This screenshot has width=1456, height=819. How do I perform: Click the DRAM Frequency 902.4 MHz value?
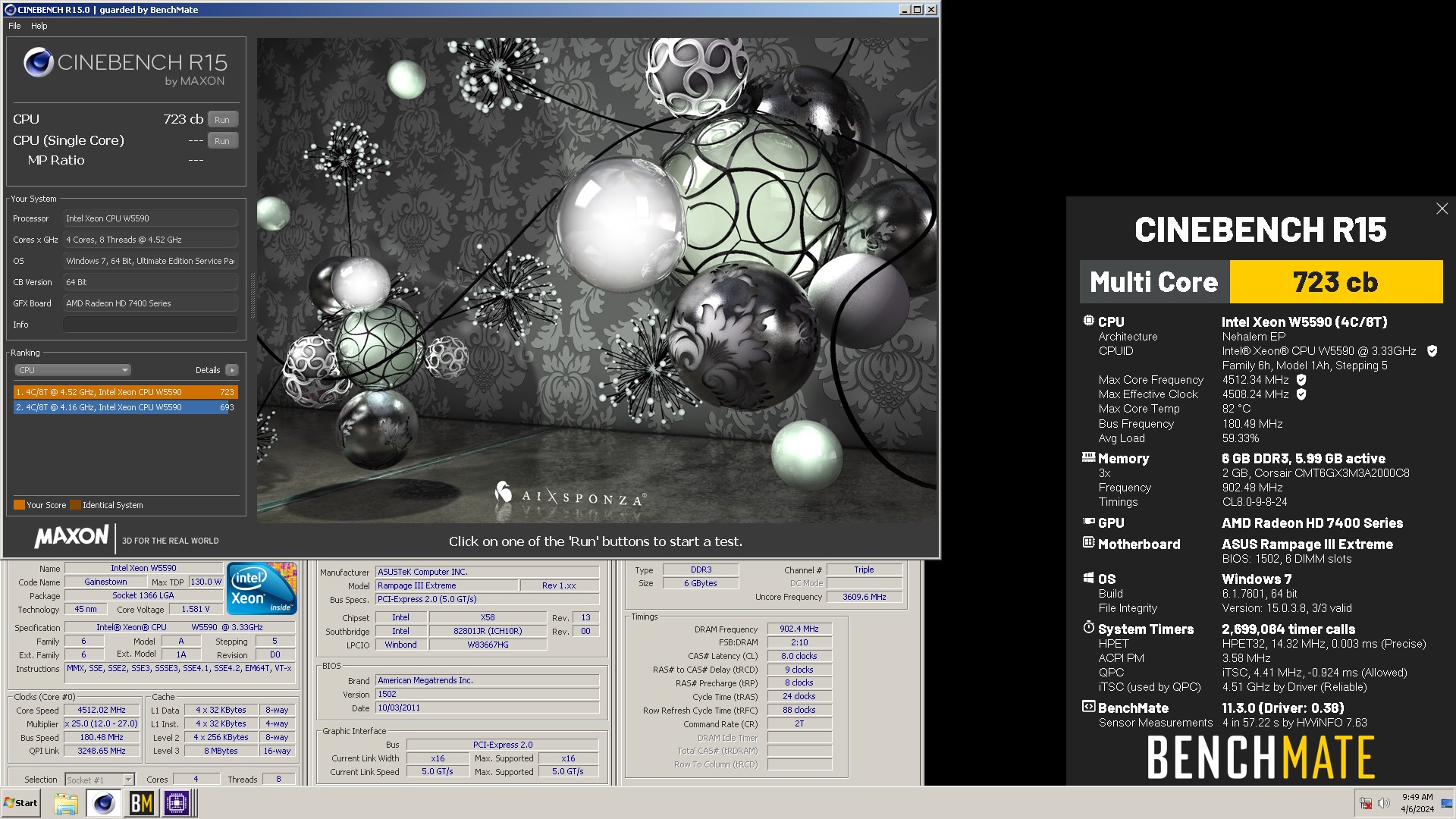(x=799, y=629)
